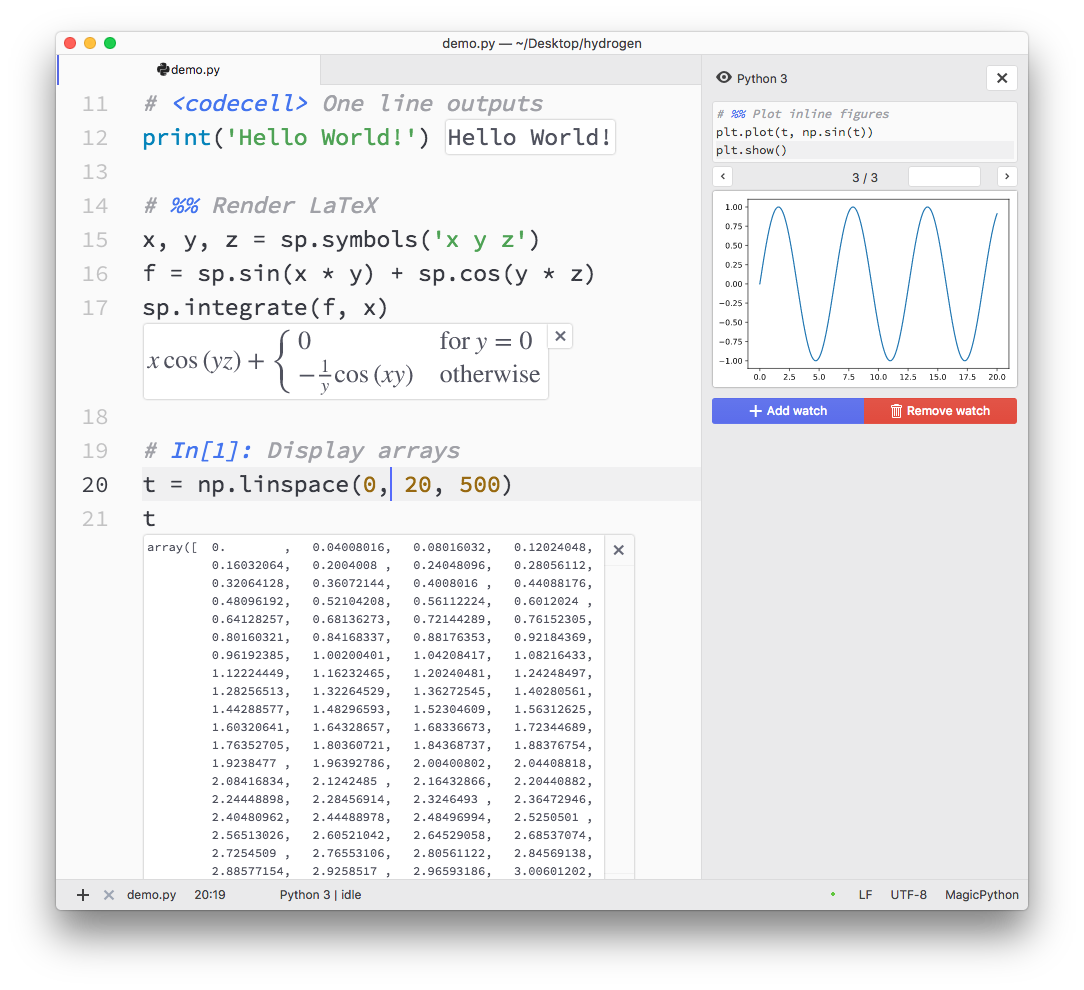Click the X icon beside the status bar plus
Viewport: 1084px width, 990px height.
(x=107, y=895)
